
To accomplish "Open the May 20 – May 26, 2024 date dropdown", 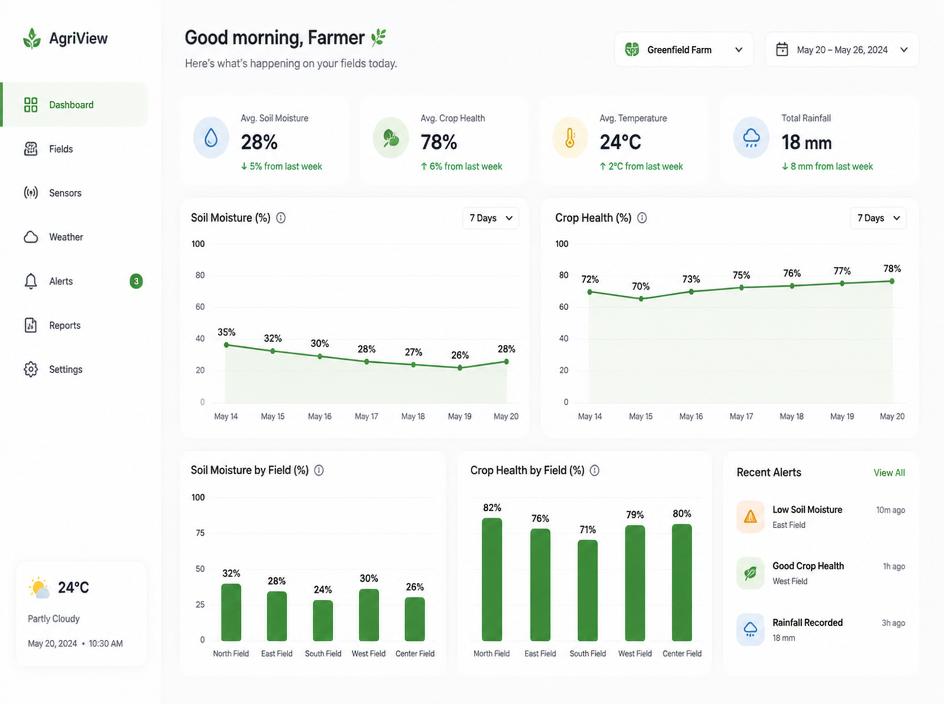I will [842, 49].
